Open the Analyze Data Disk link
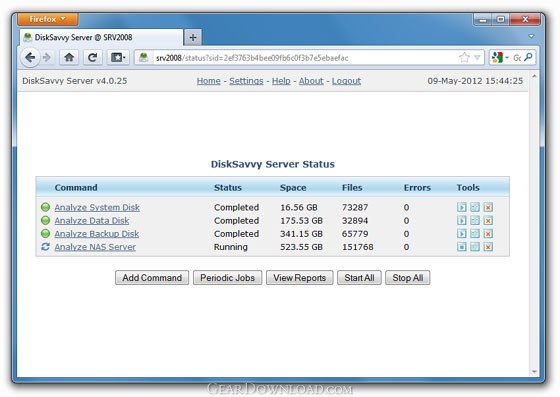This screenshot has width=560, height=397. pos(92,221)
